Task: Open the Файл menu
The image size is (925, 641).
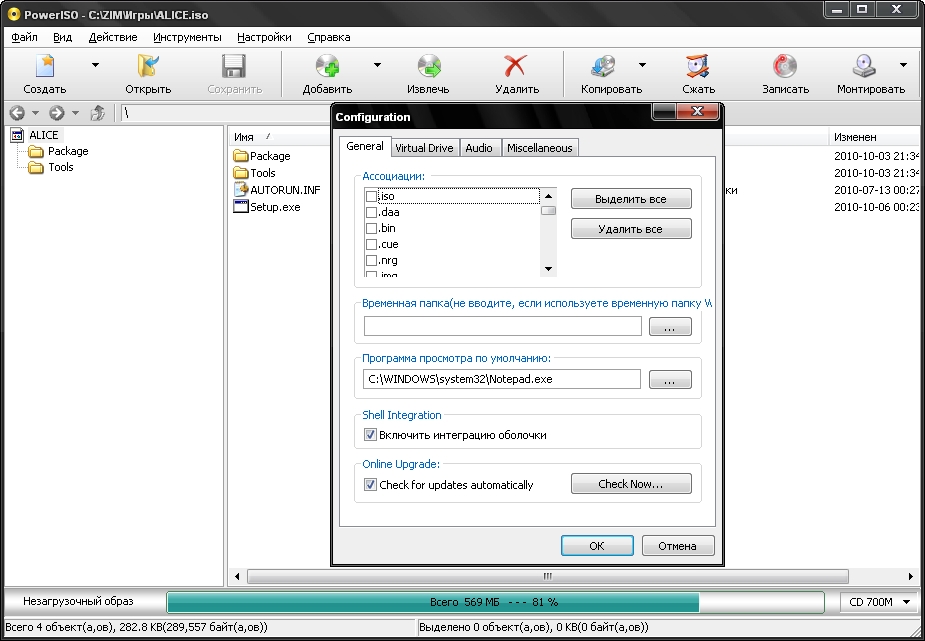Action: 24,37
